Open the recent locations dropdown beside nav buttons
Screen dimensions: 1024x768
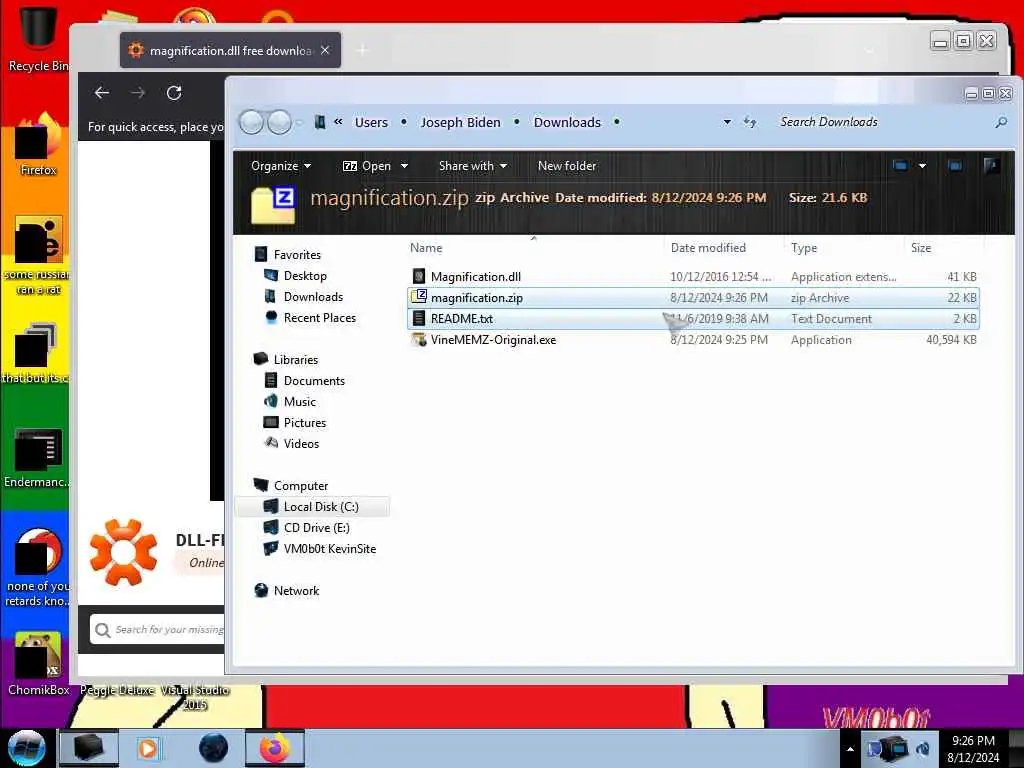(x=299, y=122)
